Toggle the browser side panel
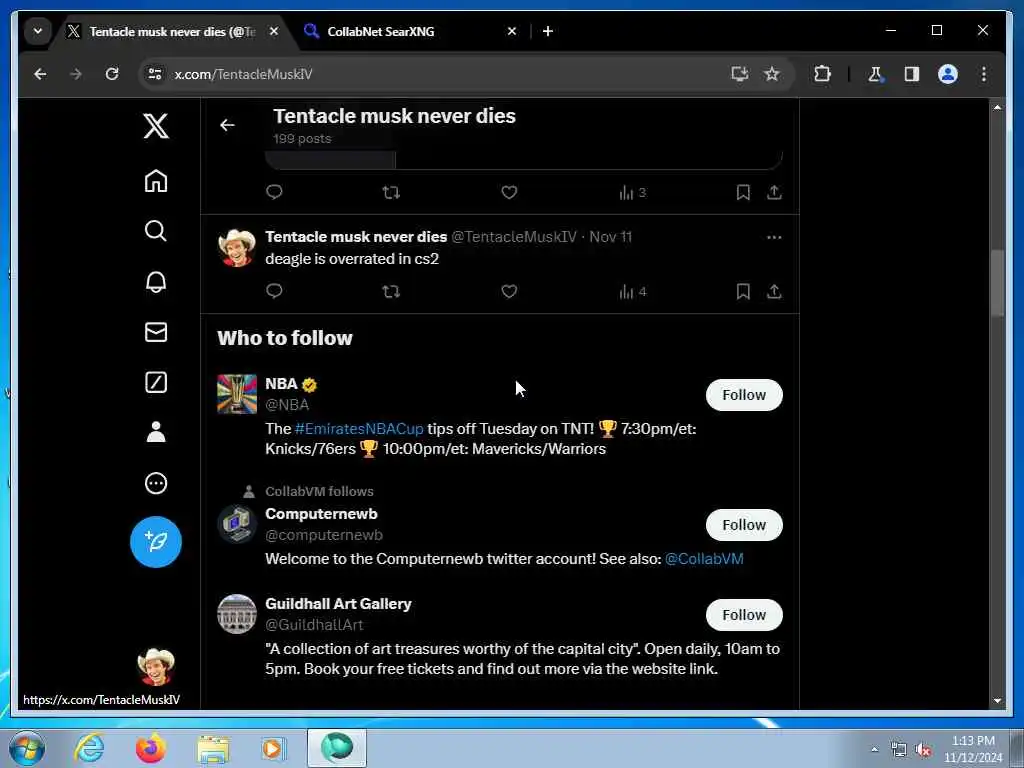Image resolution: width=1024 pixels, height=768 pixels. tap(912, 74)
